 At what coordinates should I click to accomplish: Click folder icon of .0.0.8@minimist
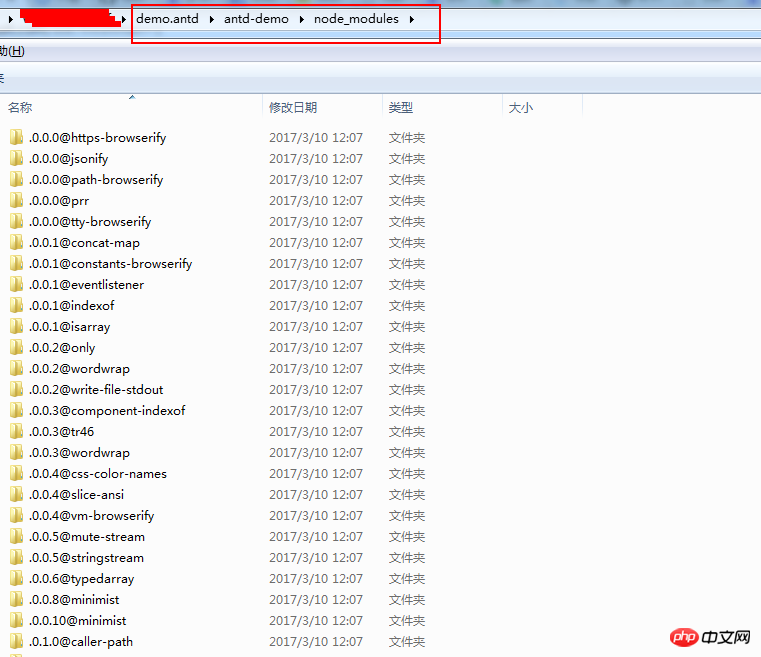coord(16,599)
